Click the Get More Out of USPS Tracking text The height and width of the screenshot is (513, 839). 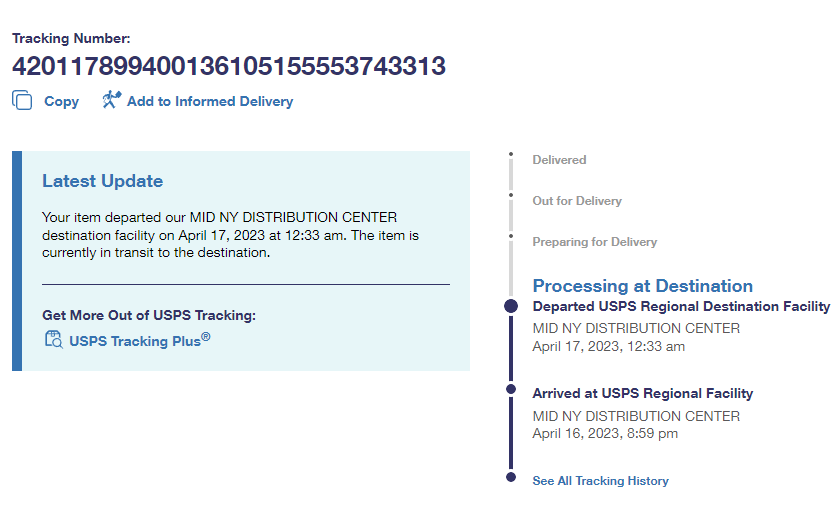tap(149, 316)
